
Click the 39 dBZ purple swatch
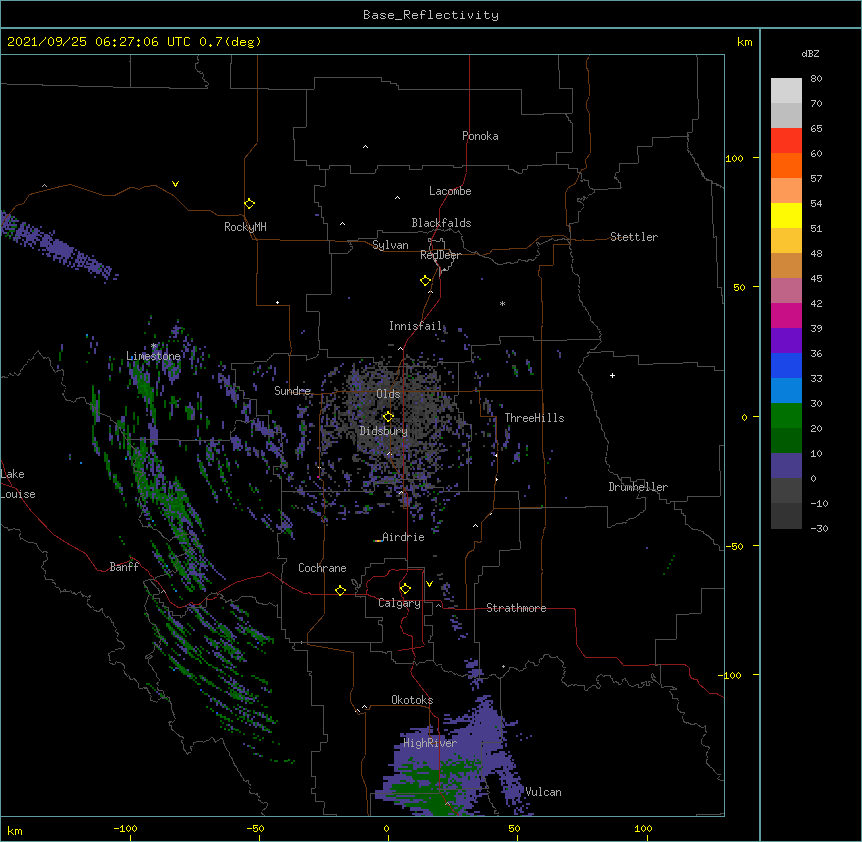click(786, 341)
